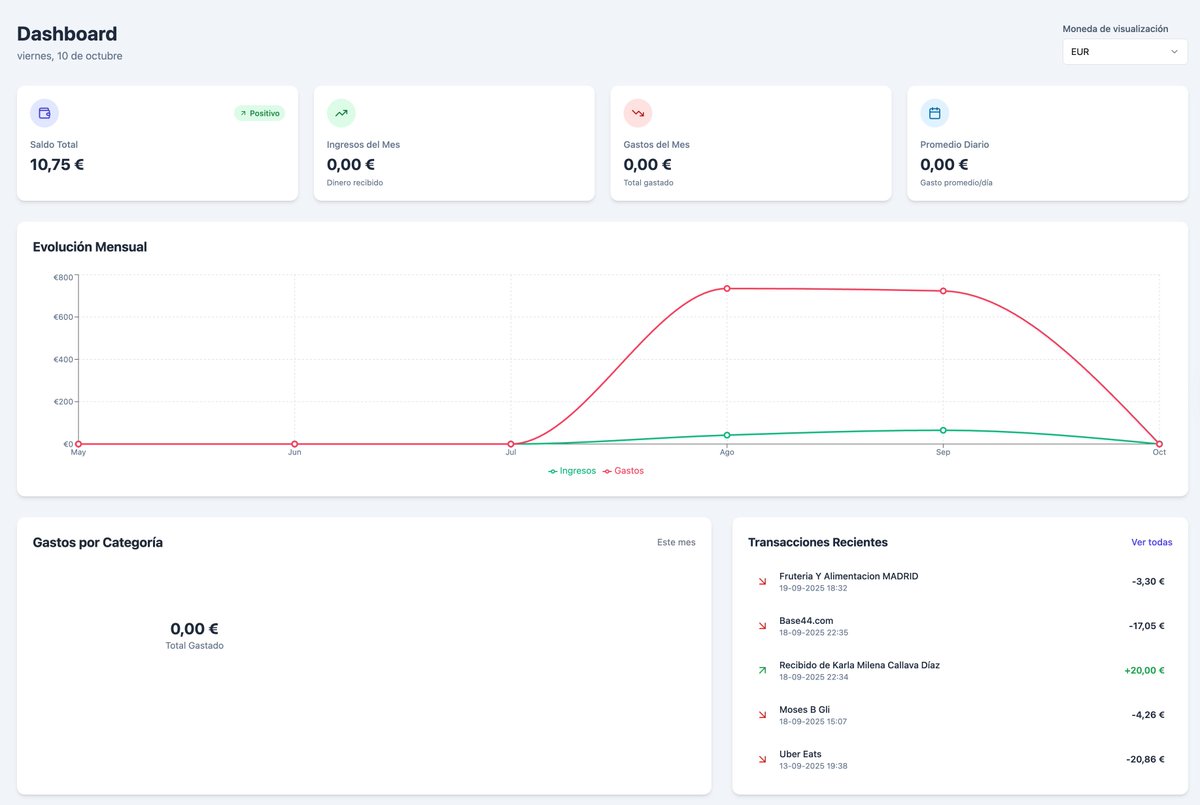The width and height of the screenshot is (1200, 805).
Task: Click the expense arrow icon beside Fruteria transaction
Action: tap(762, 581)
